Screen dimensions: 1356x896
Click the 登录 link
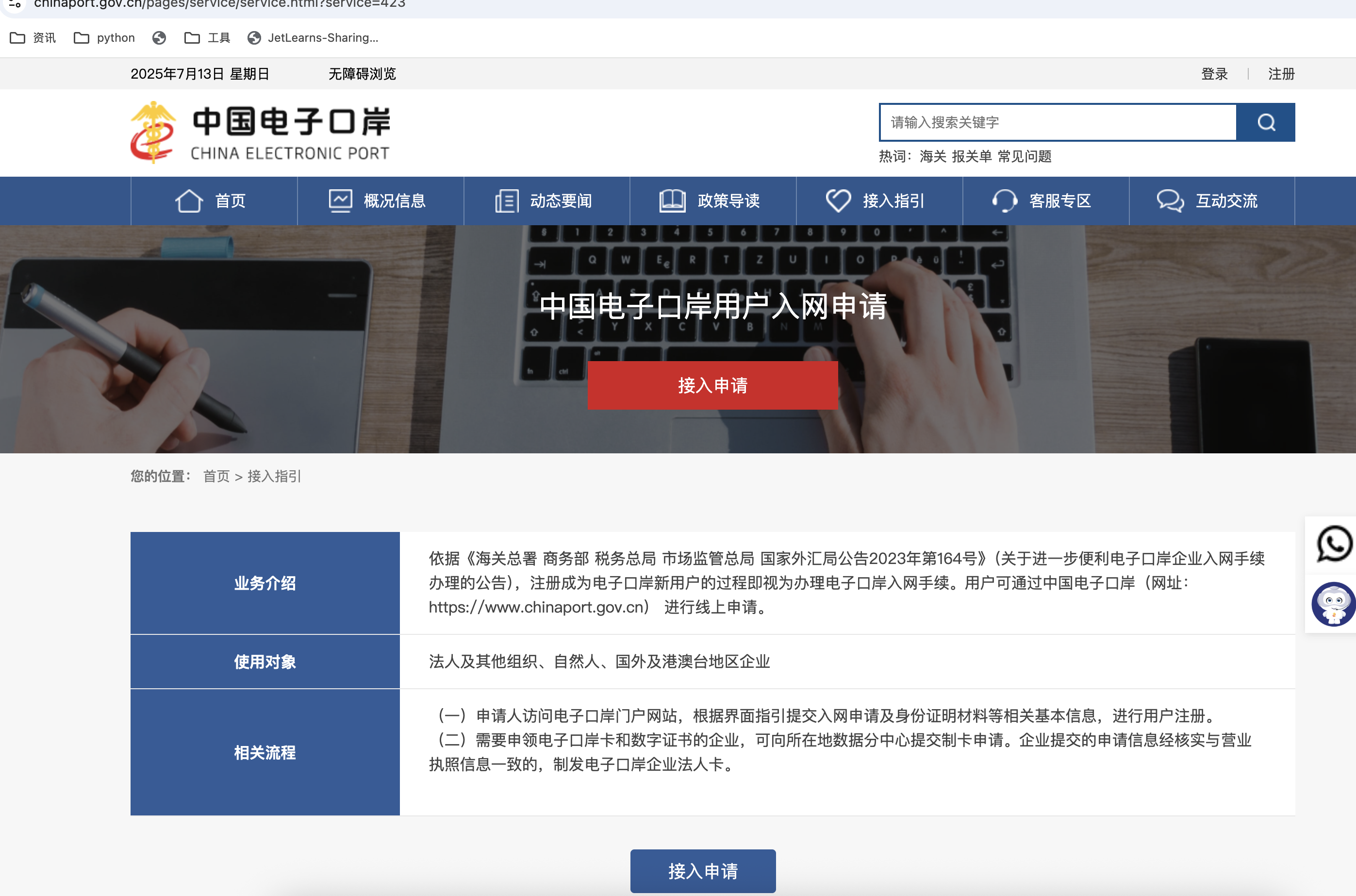(x=1214, y=74)
